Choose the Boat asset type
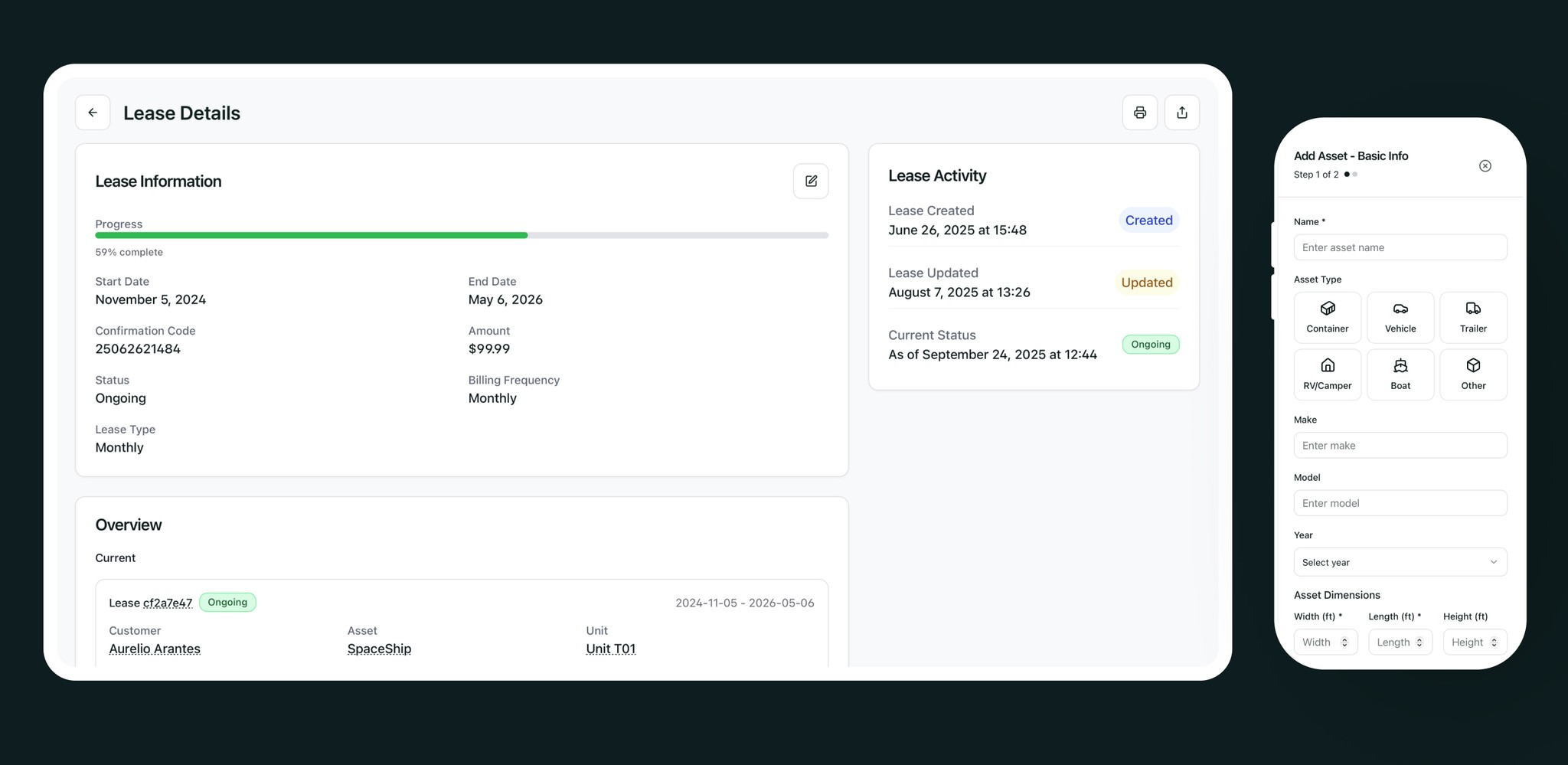 tap(1400, 374)
